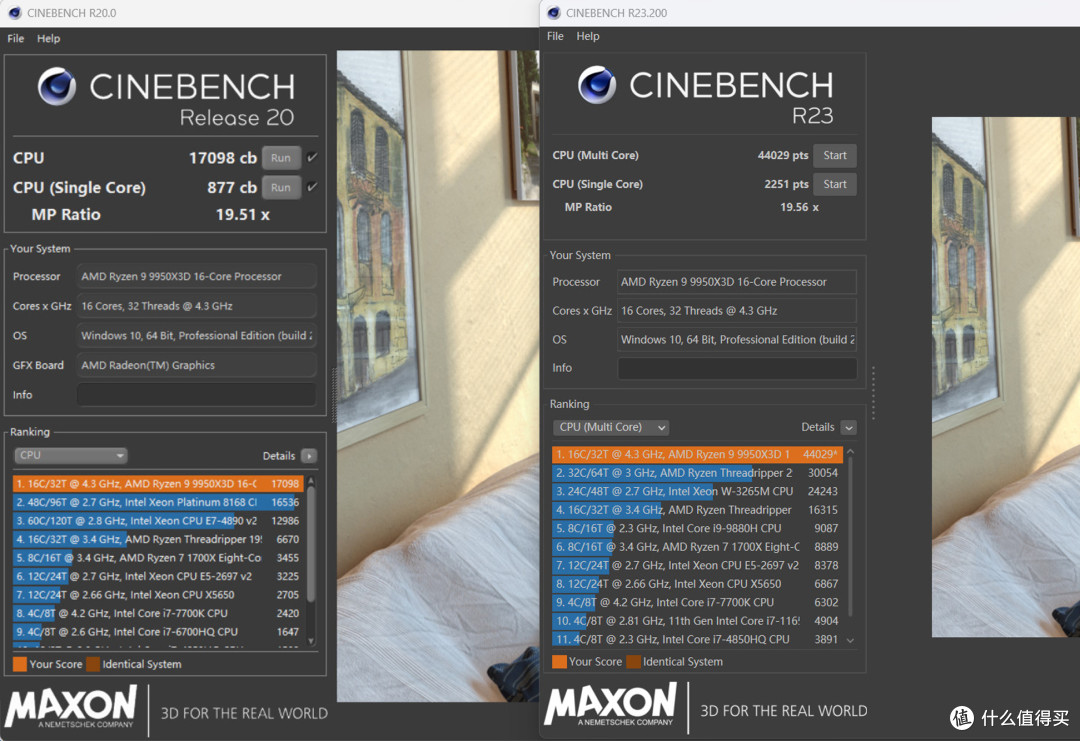Open the File menu in Cinebench R20
1080x741 pixels.
(x=16, y=39)
